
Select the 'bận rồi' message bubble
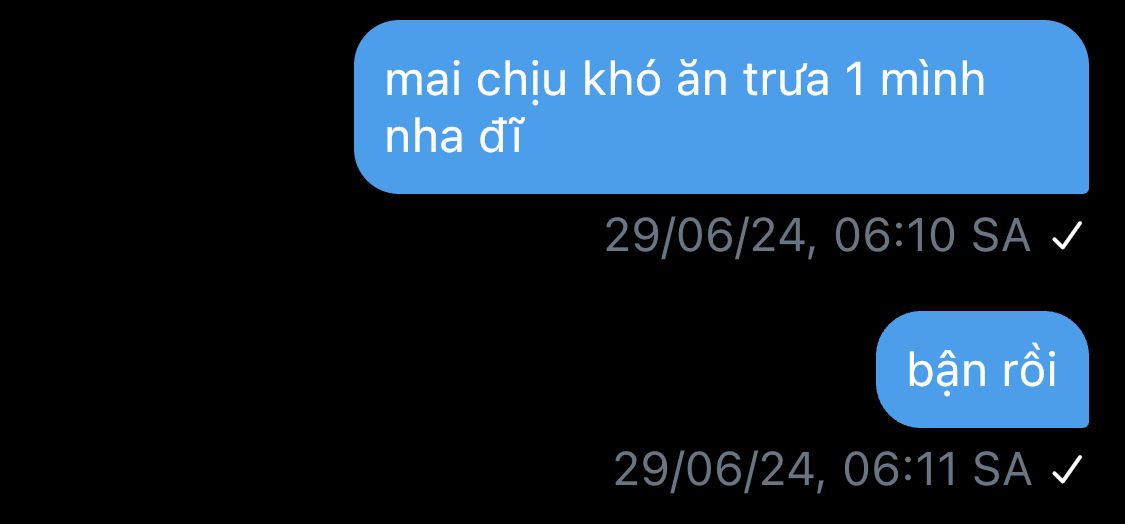tap(982, 370)
